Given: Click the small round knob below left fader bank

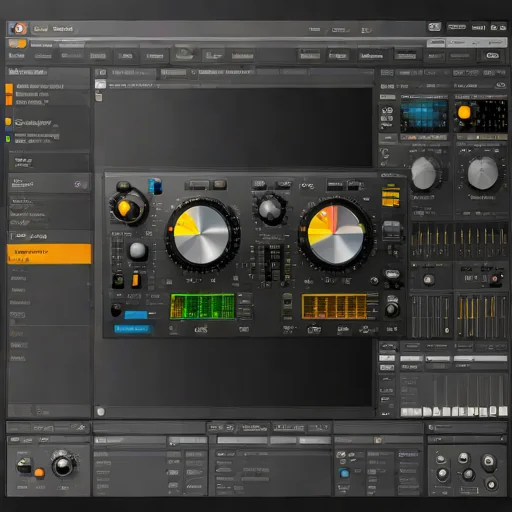Looking at the screenshot, I should [428, 279].
